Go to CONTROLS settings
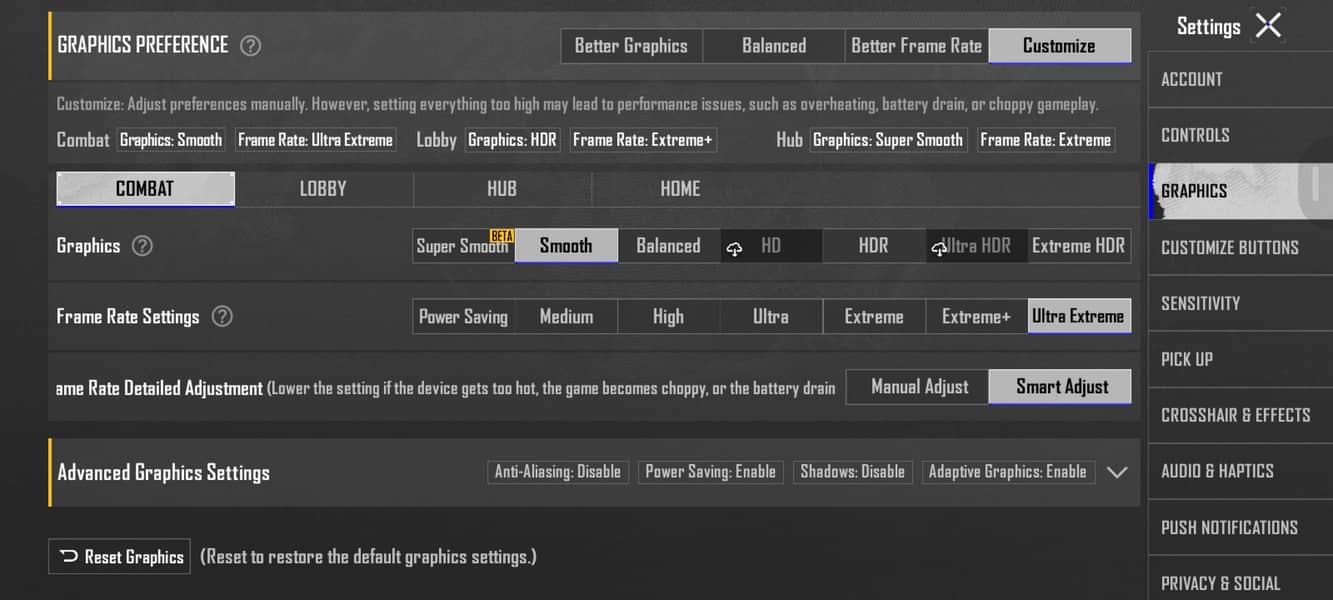Image resolution: width=1333 pixels, height=600 pixels. click(x=1241, y=136)
